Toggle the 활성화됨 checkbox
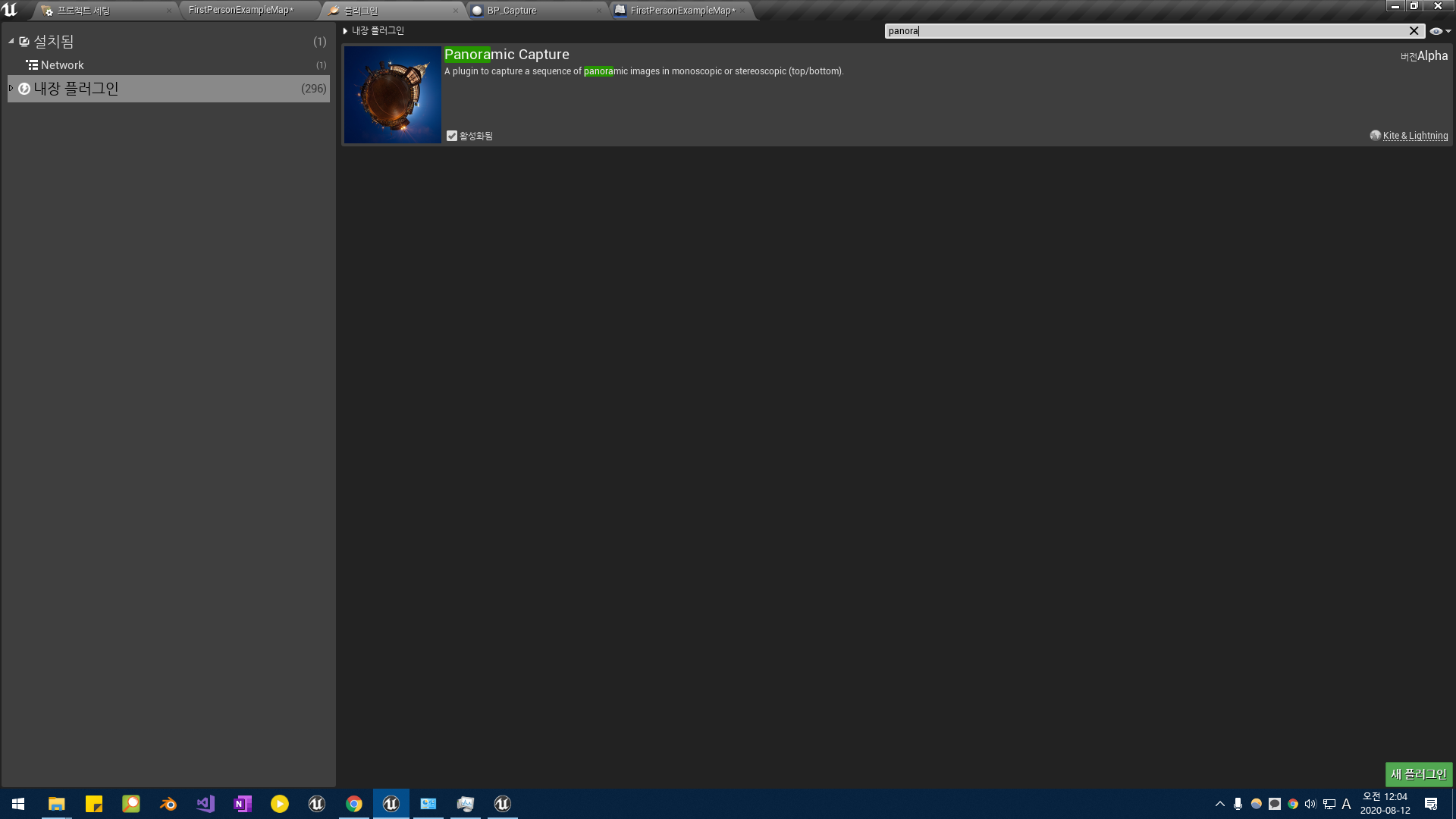Image resolution: width=1456 pixels, height=819 pixels. point(452,136)
